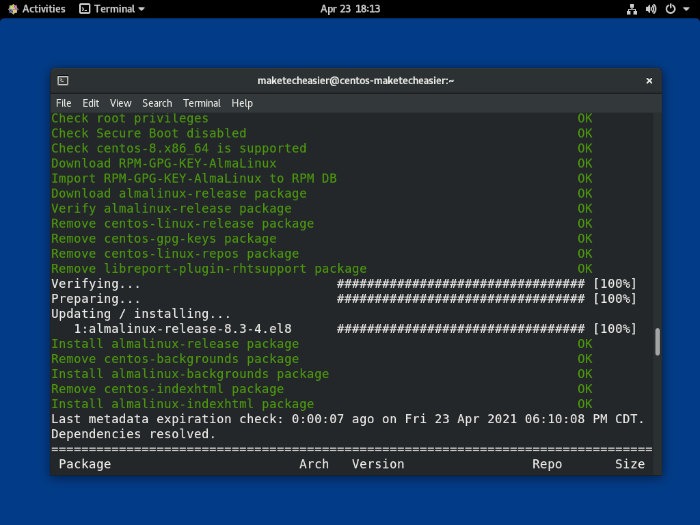Click OK status for 'Install almalinux-indexhtml package'
This screenshot has width=700, height=525.
[585, 404]
